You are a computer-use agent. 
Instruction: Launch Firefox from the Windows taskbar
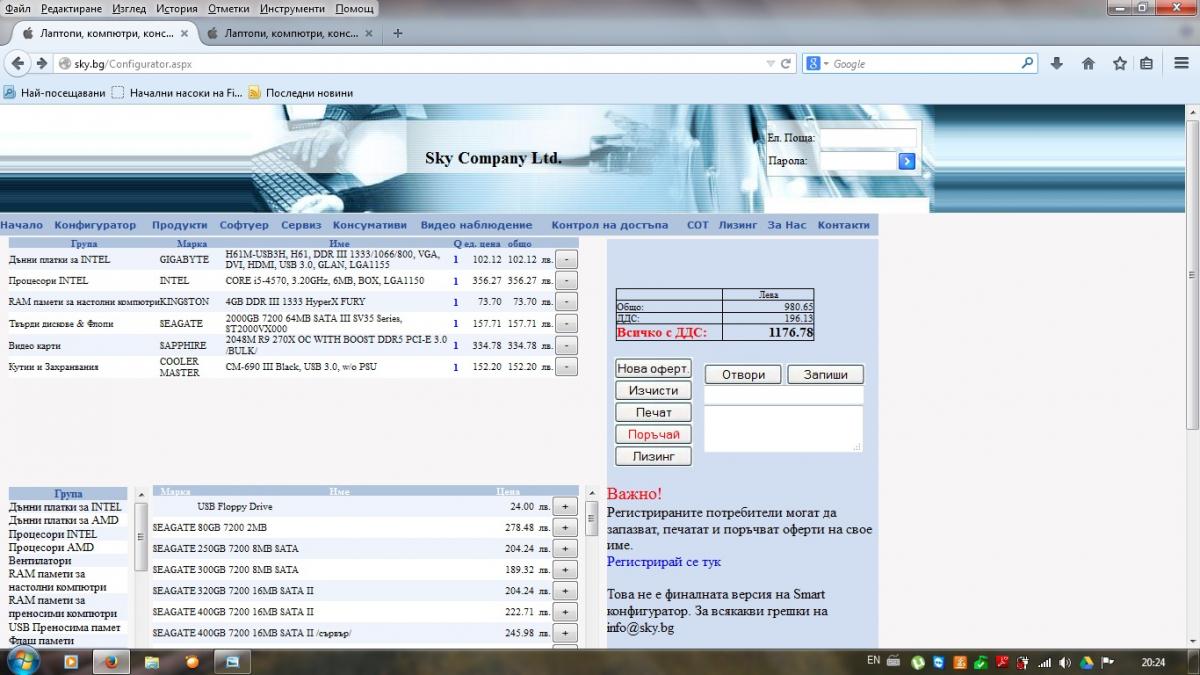[111, 661]
